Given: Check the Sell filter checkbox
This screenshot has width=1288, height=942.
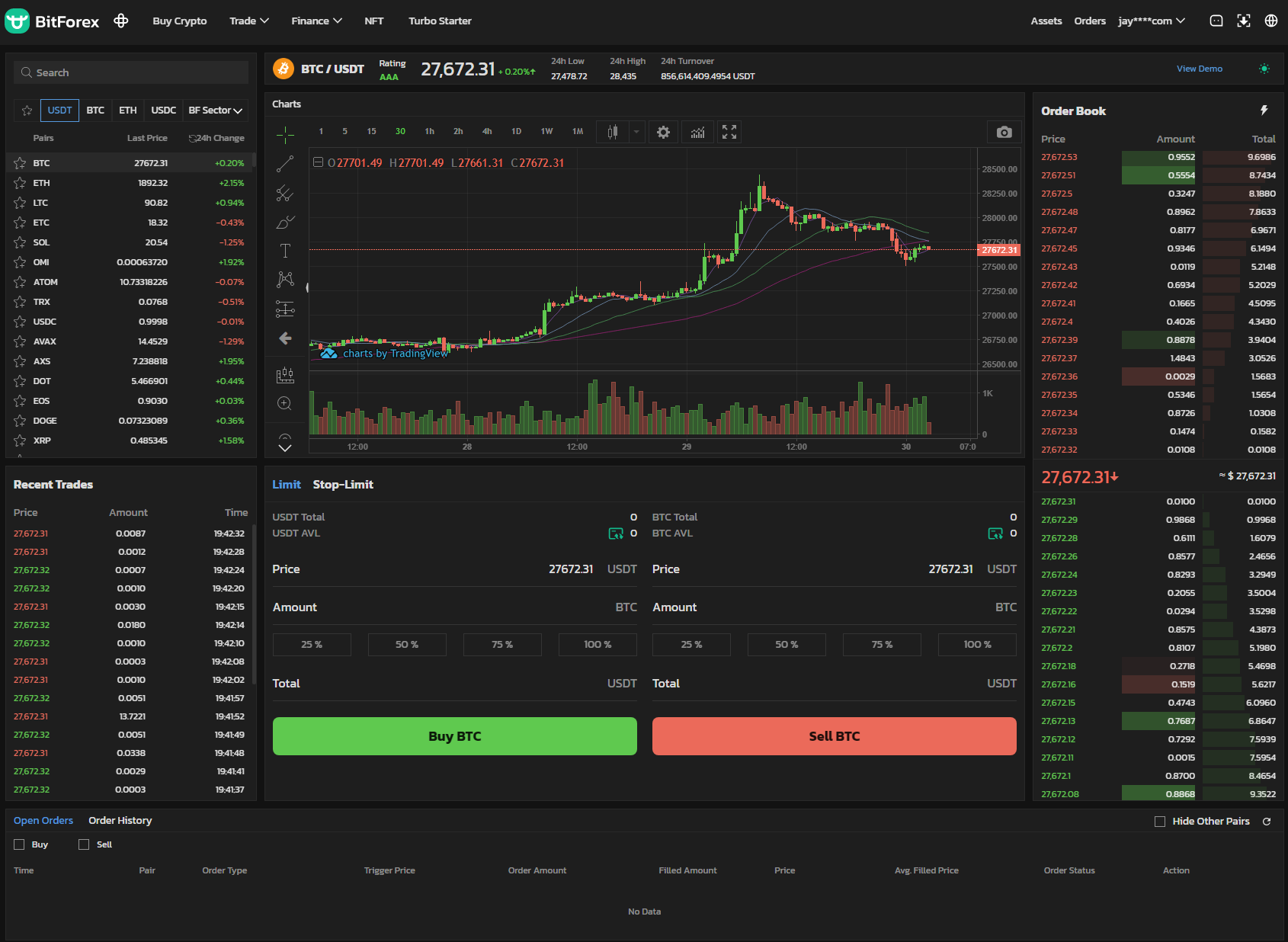Looking at the screenshot, I should [x=84, y=844].
